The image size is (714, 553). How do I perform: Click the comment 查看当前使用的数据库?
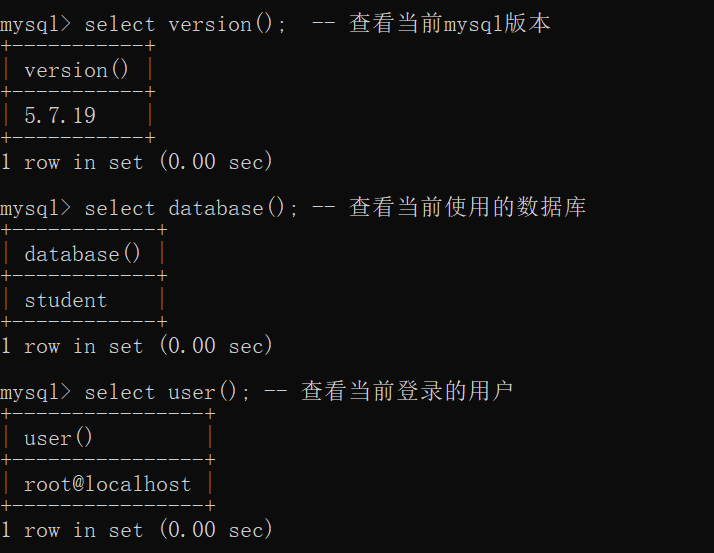(x=467, y=207)
